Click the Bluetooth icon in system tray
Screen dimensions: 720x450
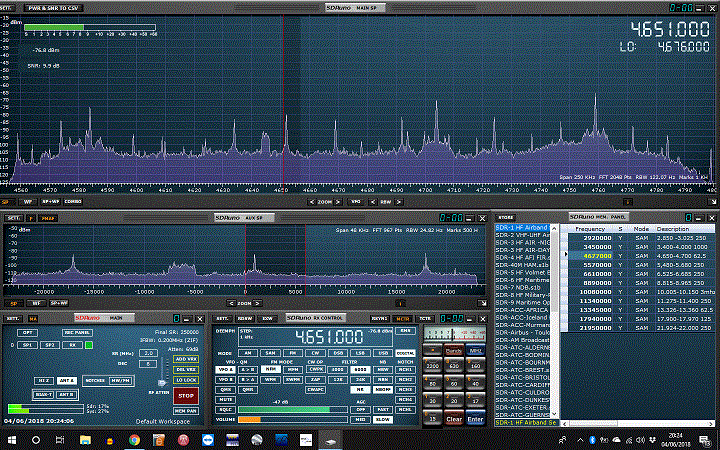click(x=592, y=440)
